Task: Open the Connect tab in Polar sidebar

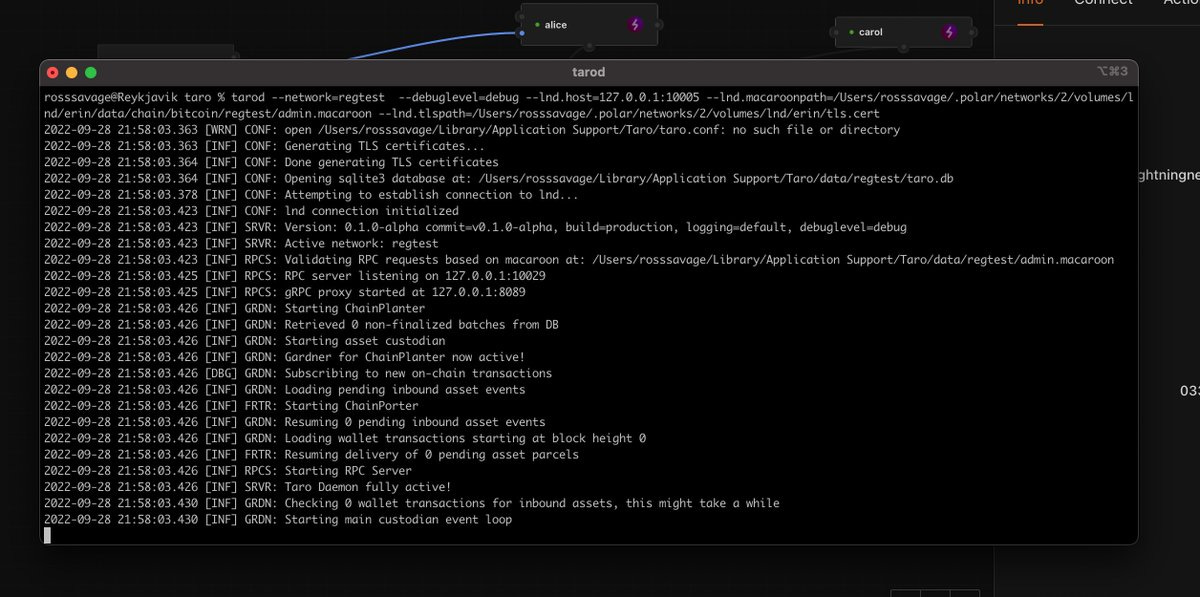Action: [x=1103, y=3]
